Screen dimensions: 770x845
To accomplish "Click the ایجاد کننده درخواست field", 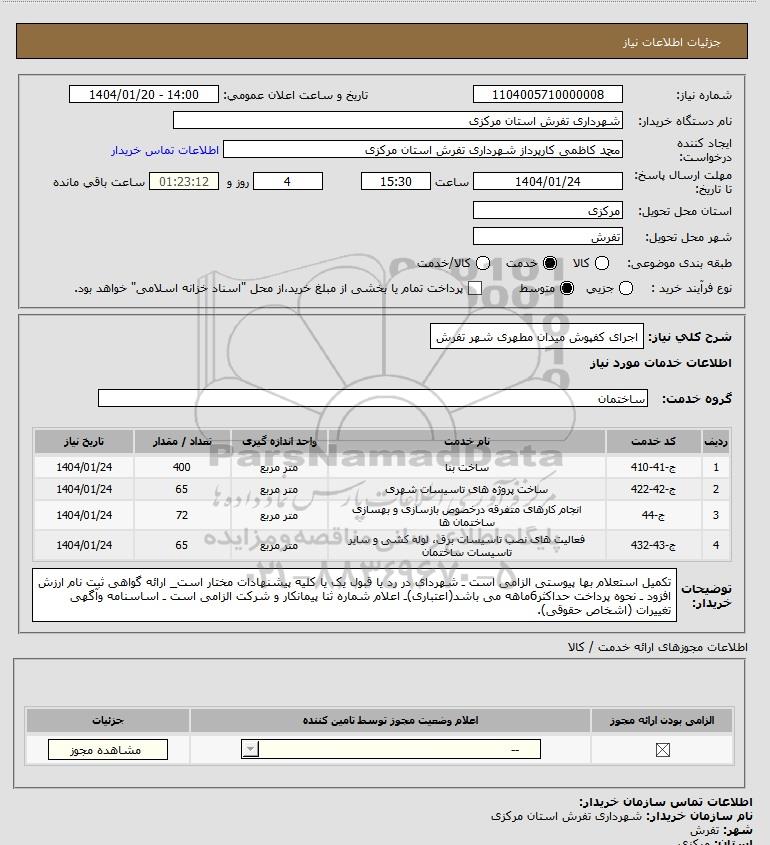I will click(x=423, y=149).
